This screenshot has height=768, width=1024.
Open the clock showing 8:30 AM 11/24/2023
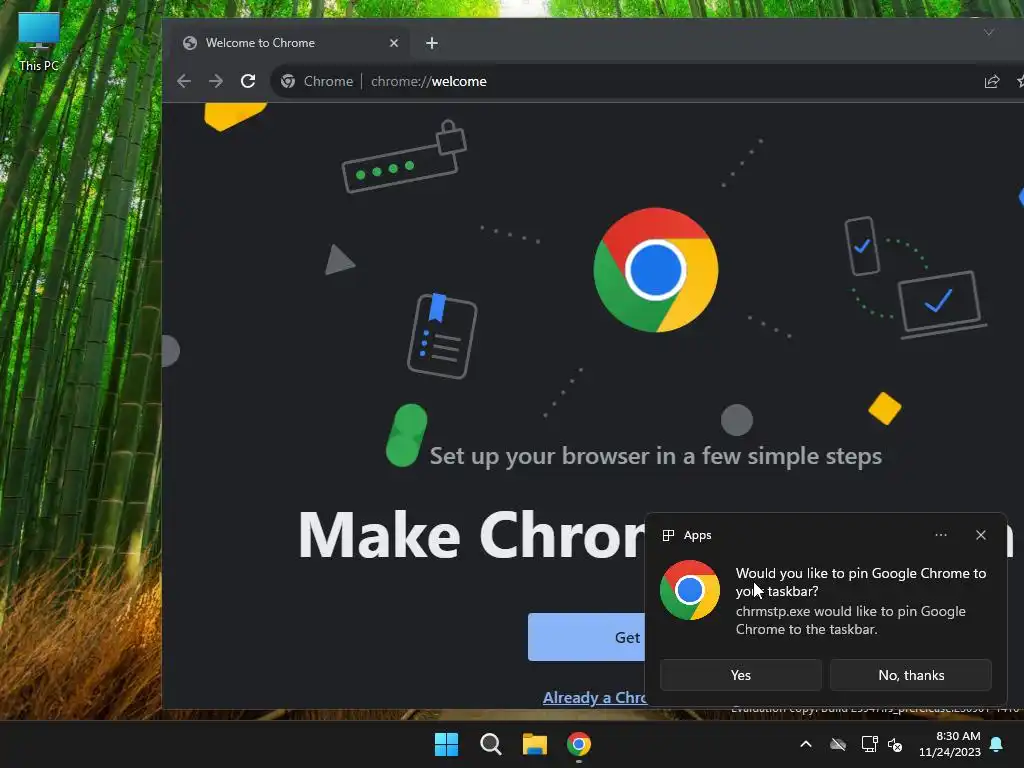(950, 744)
